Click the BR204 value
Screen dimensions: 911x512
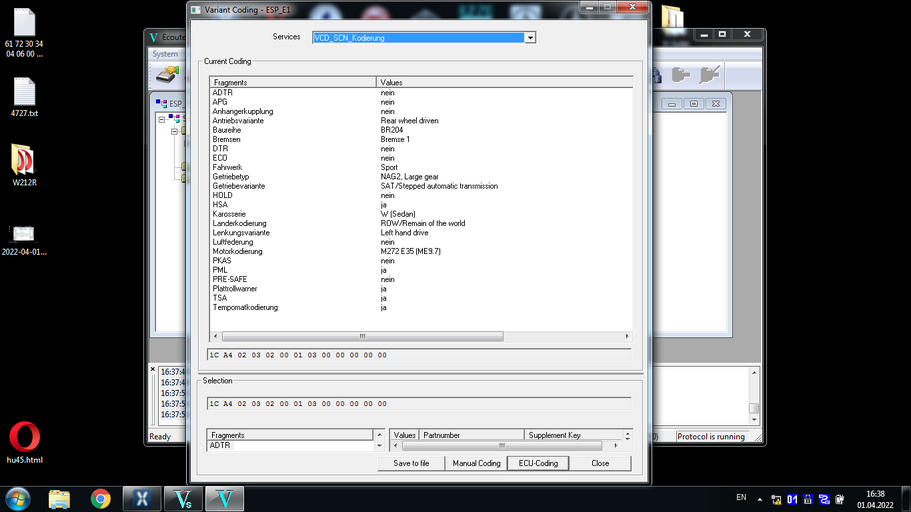pos(392,130)
